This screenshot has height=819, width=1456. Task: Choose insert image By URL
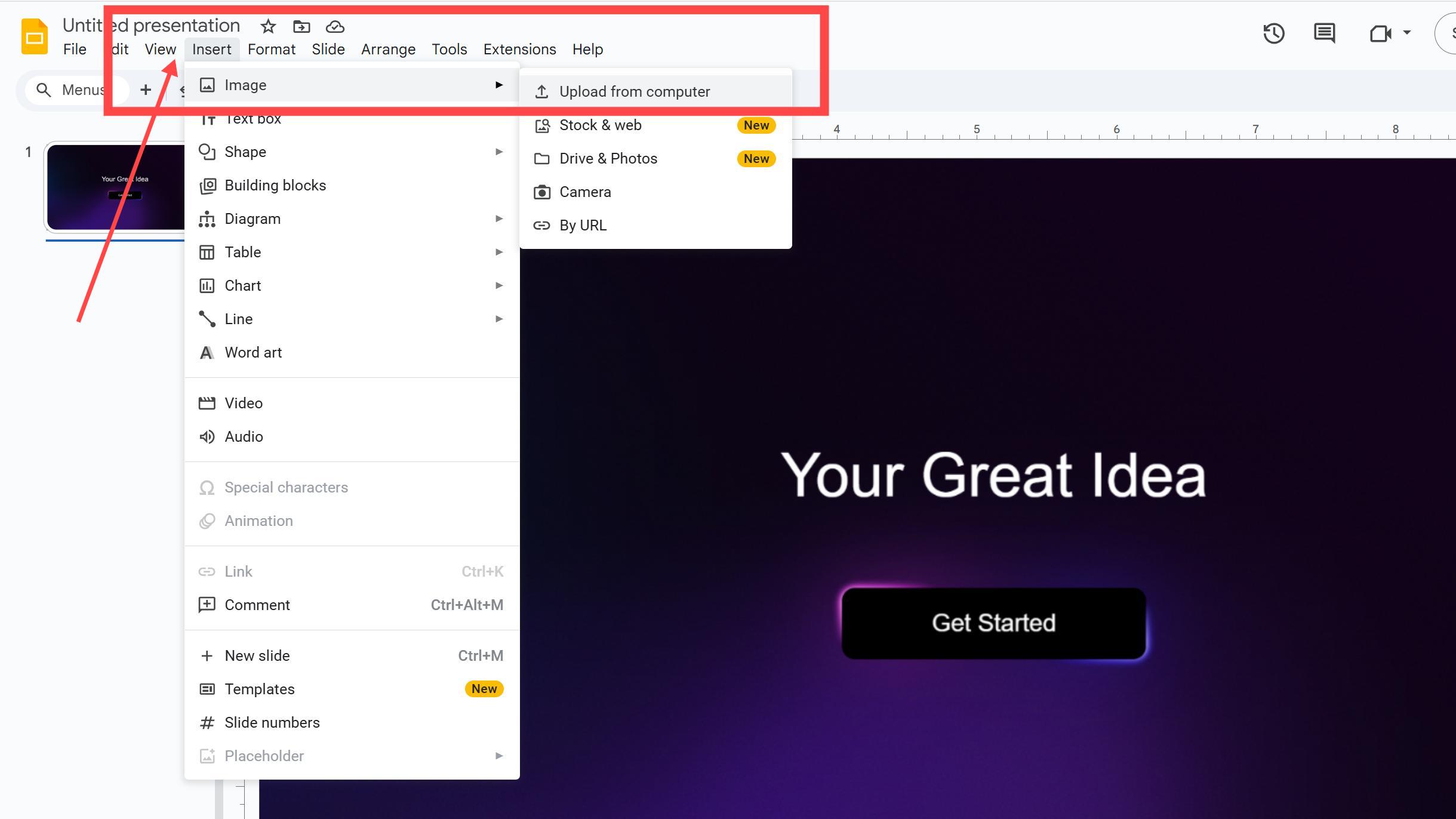[655, 225]
